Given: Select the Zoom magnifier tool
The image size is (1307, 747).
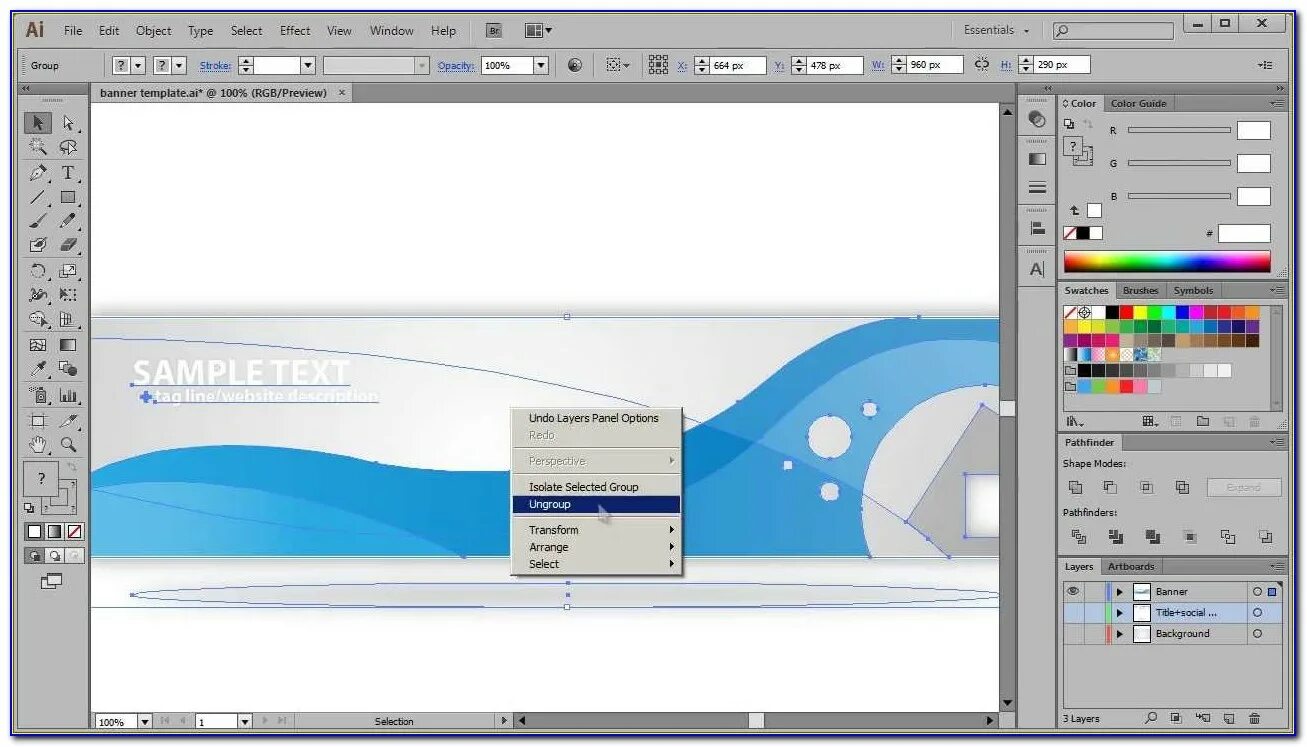Looking at the screenshot, I should pyautogui.click(x=68, y=444).
